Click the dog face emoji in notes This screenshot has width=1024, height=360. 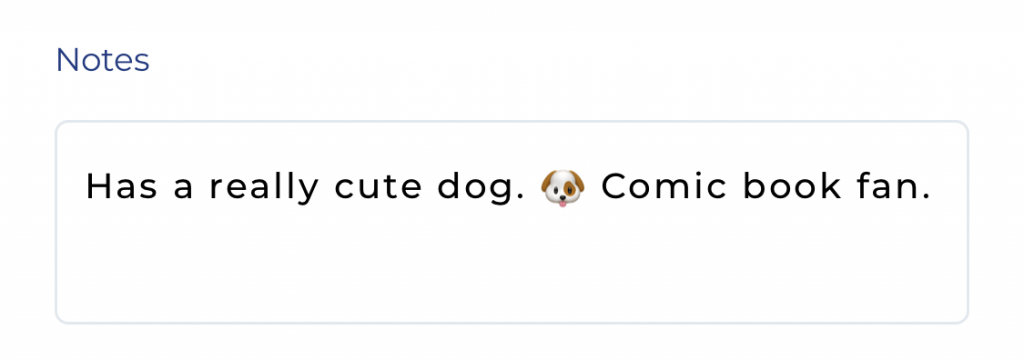[563, 188]
